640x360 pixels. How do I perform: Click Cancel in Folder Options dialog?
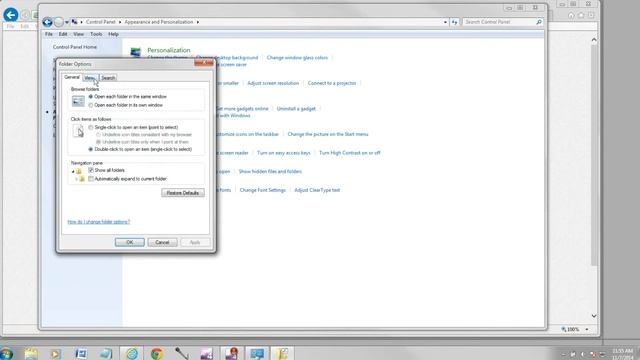pos(162,242)
